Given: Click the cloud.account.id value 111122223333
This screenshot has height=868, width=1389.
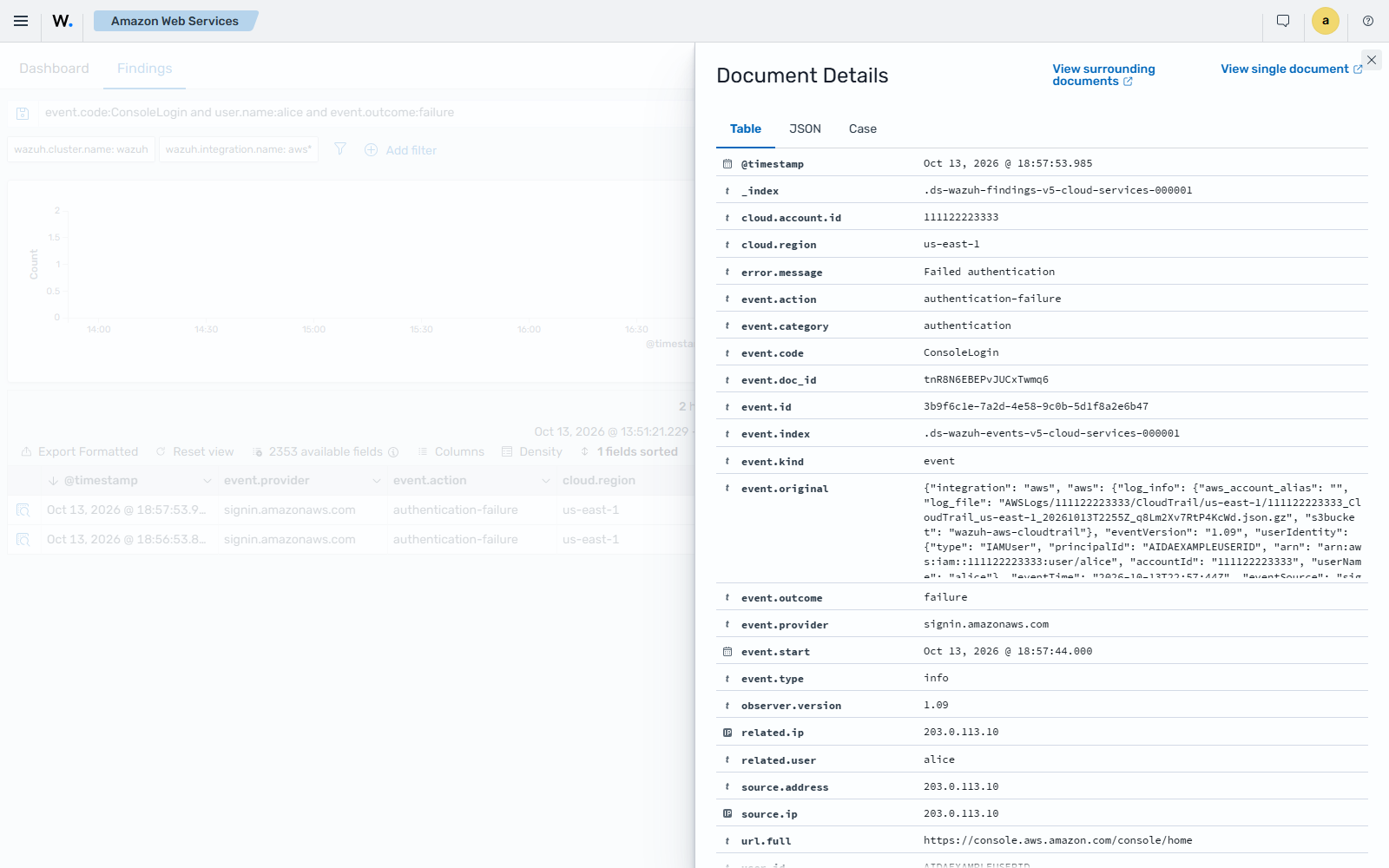Looking at the screenshot, I should click(961, 217).
